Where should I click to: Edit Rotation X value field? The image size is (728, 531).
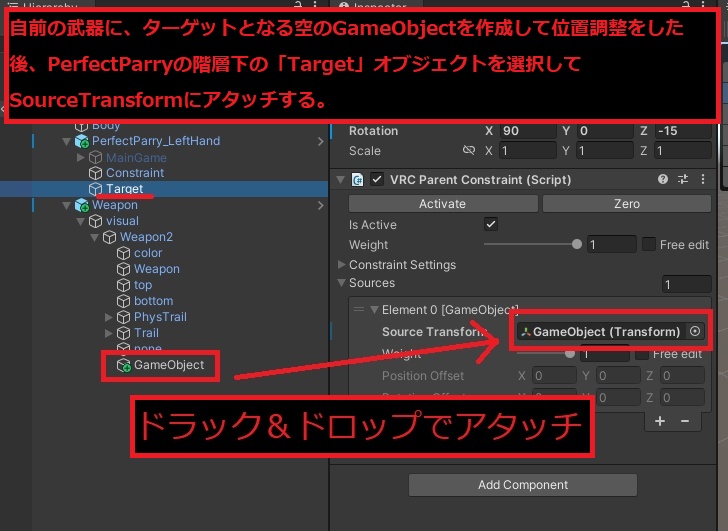click(x=528, y=131)
